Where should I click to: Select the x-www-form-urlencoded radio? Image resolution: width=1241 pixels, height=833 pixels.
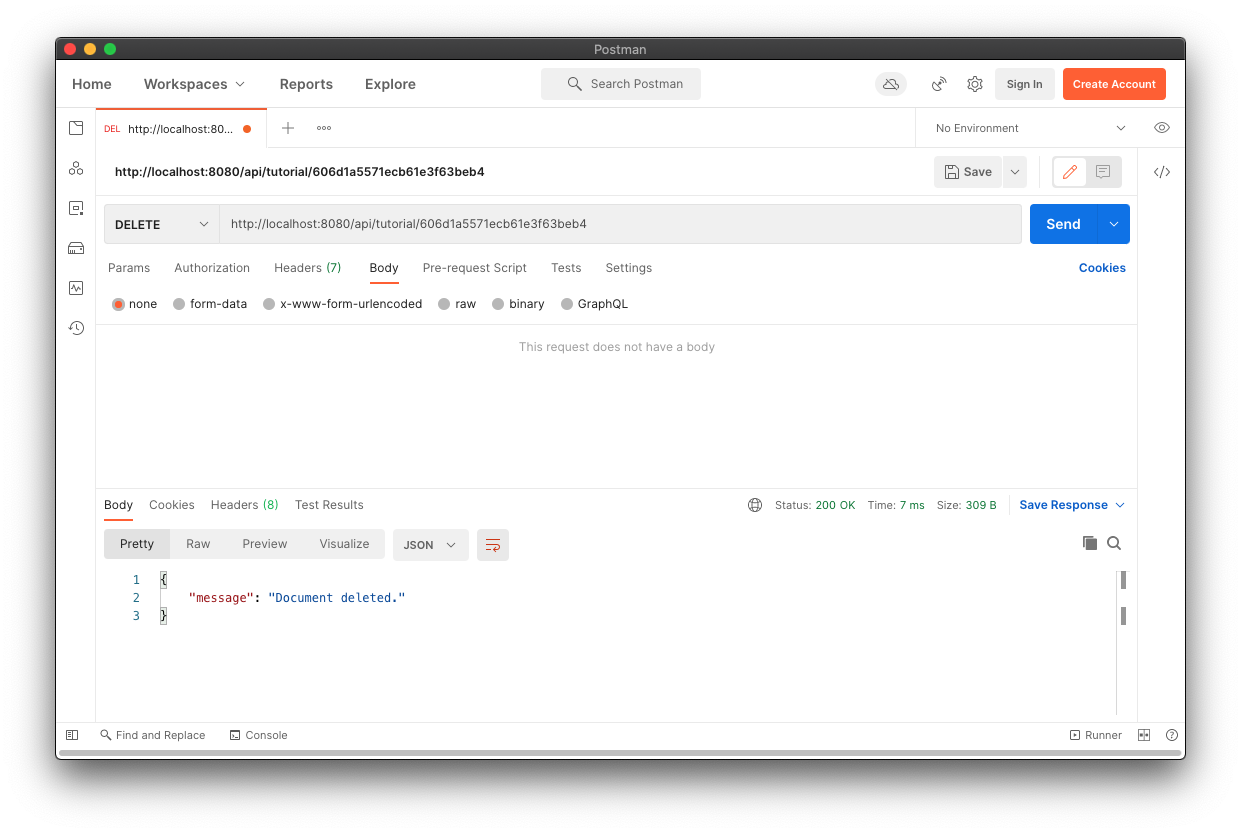tap(269, 304)
